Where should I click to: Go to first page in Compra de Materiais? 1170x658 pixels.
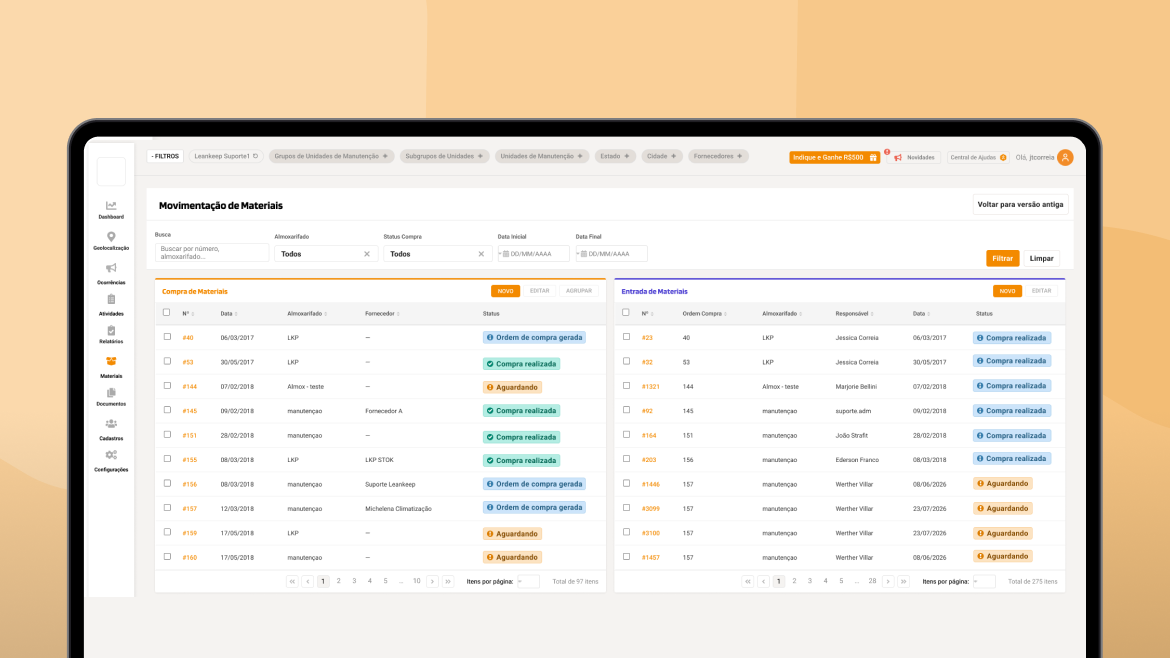(x=292, y=581)
